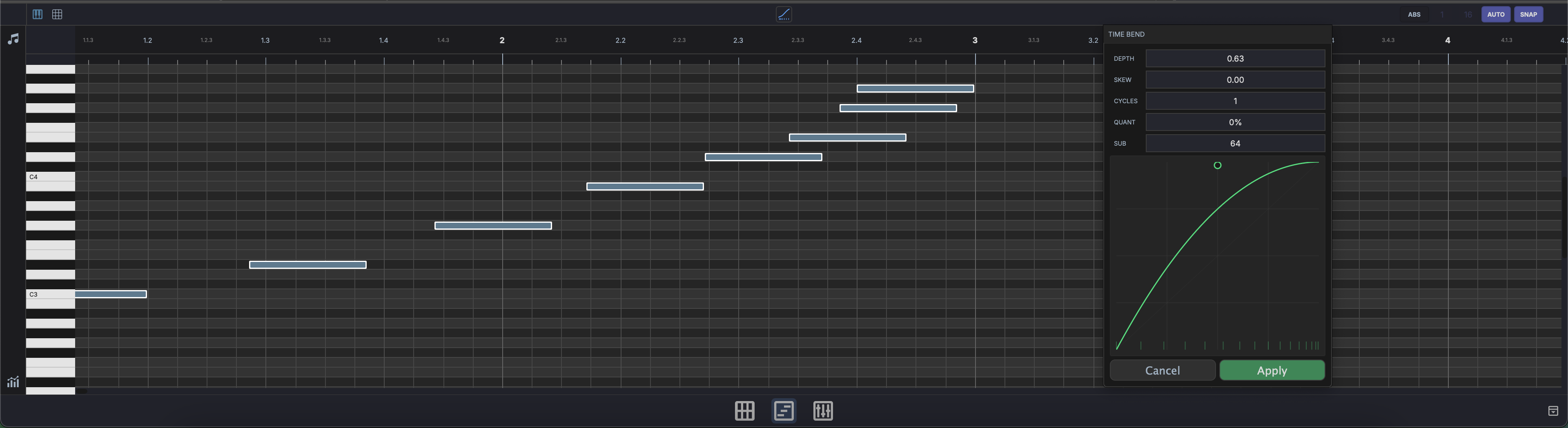1568x428 pixels.
Task: Click the time bend curve tool icon
Action: [x=784, y=14]
